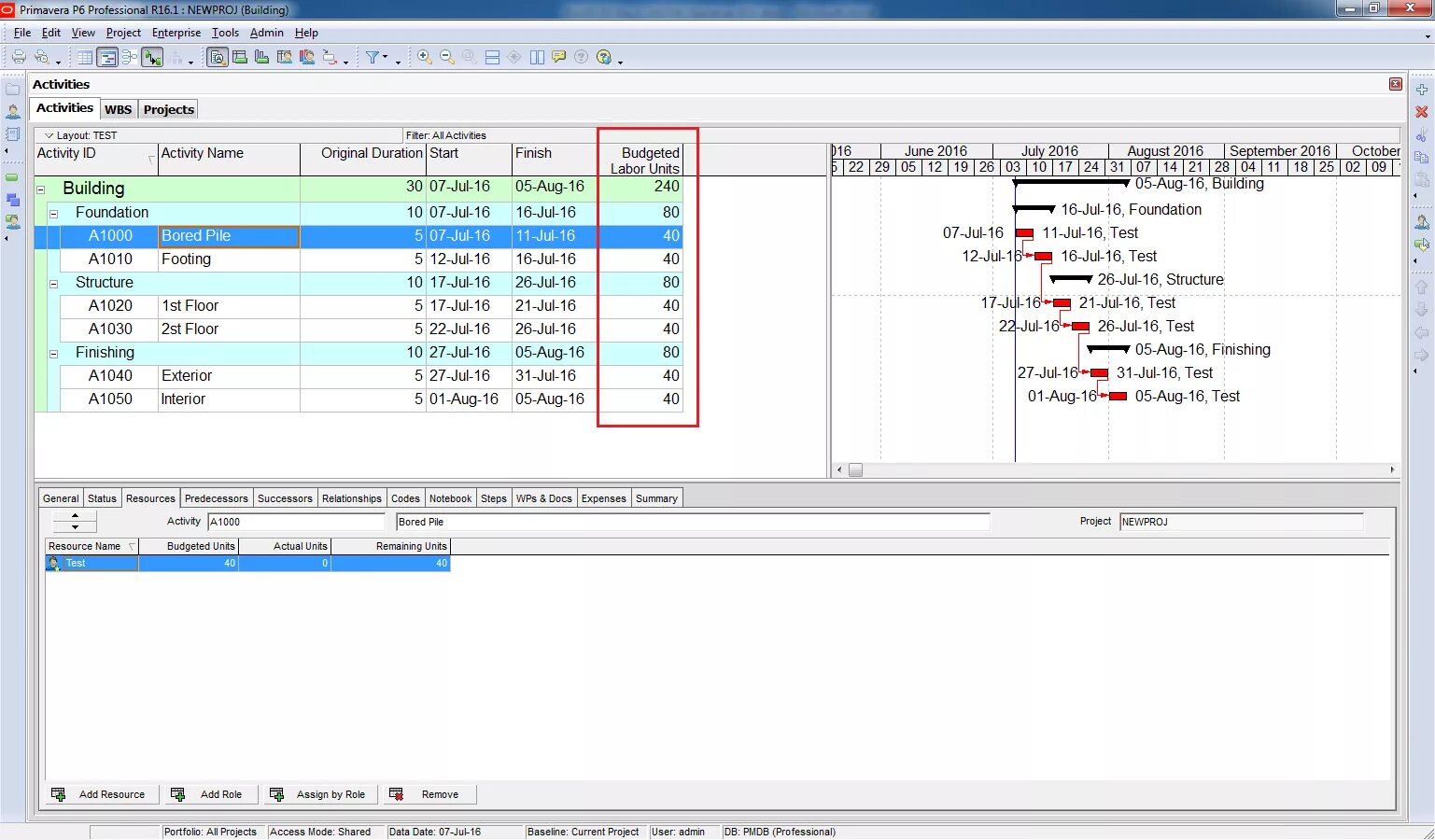Click the Gantt scrollbar right arrow
This screenshot has width=1435, height=840.
click(1392, 469)
